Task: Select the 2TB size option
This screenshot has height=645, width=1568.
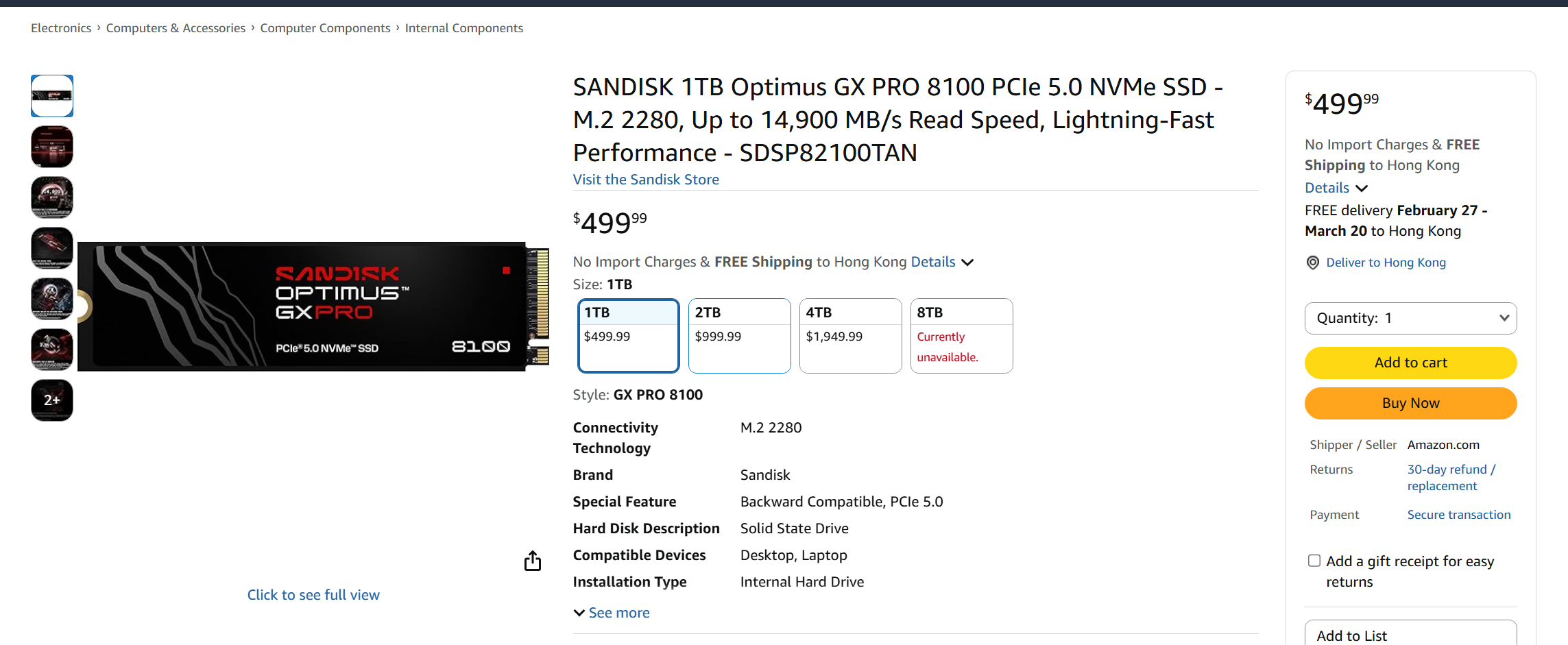Action: point(739,335)
